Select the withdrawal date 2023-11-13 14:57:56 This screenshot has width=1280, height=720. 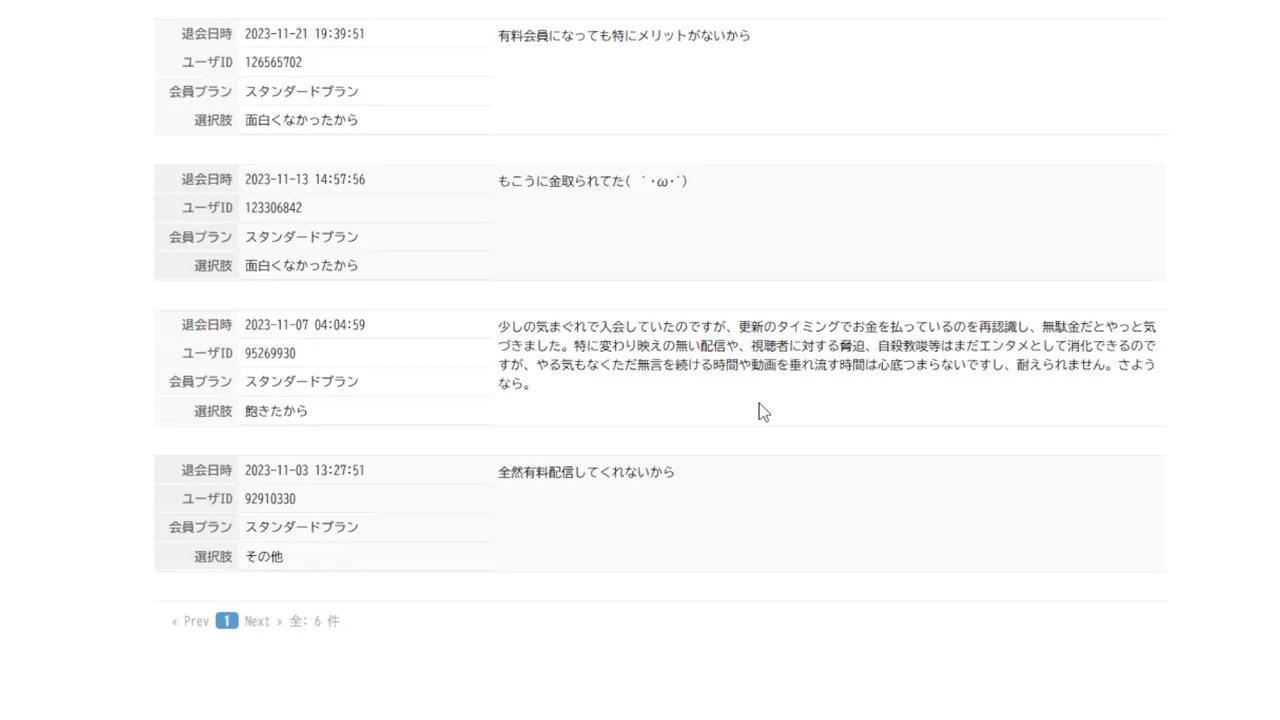[x=305, y=180]
